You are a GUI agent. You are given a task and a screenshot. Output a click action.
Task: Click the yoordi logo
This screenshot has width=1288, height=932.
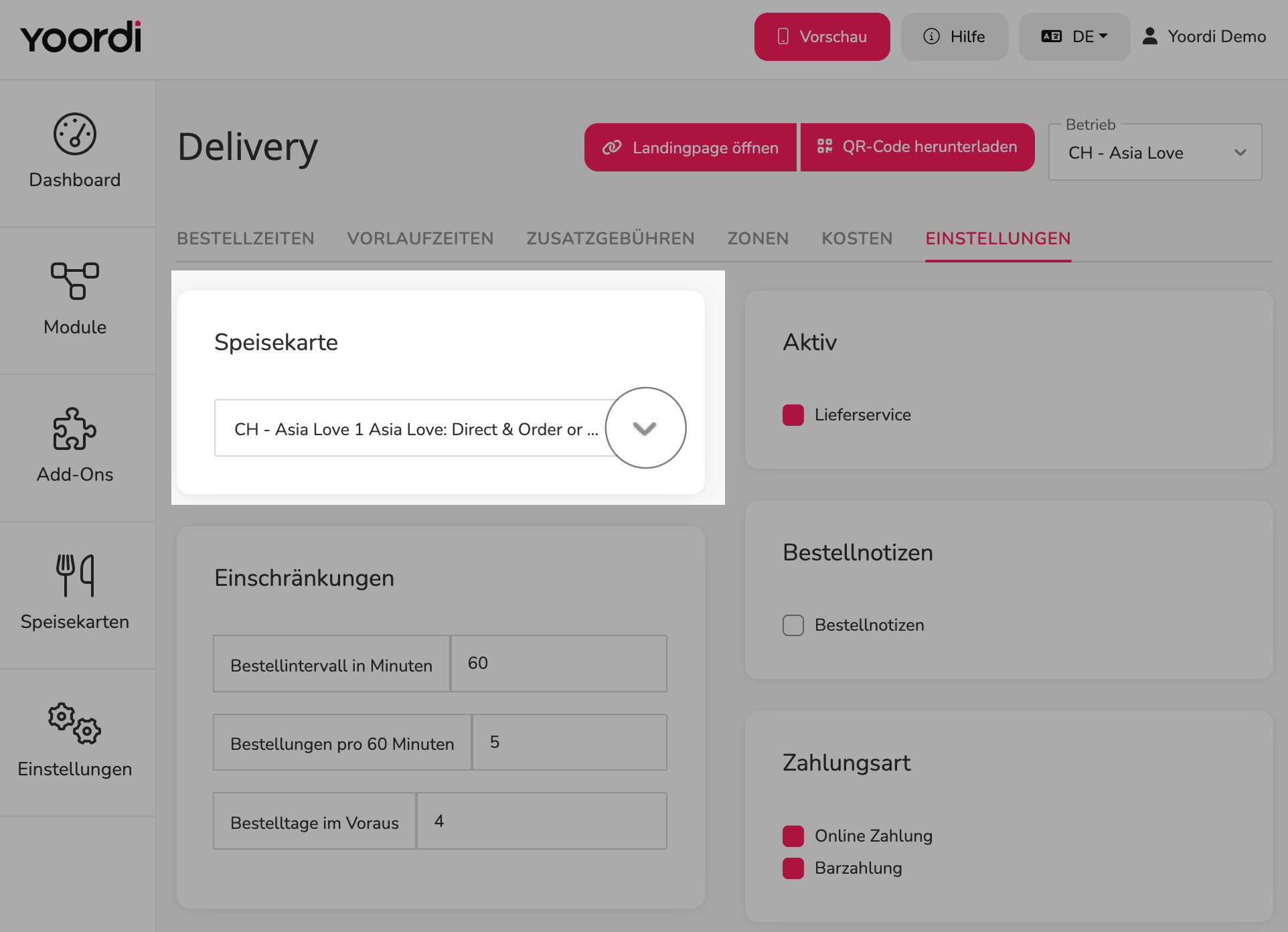click(80, 37)
